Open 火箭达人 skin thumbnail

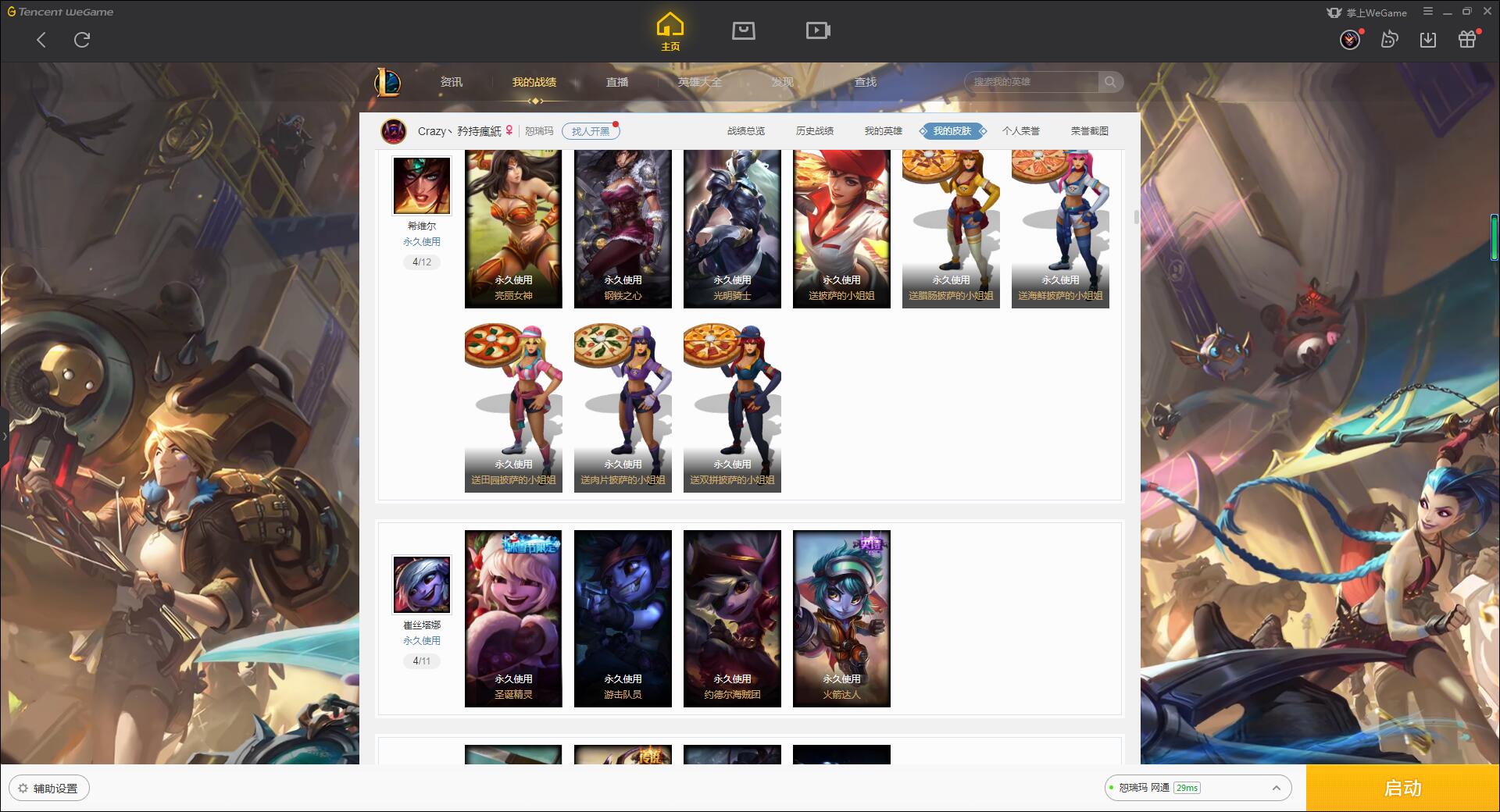coord(841,618)
